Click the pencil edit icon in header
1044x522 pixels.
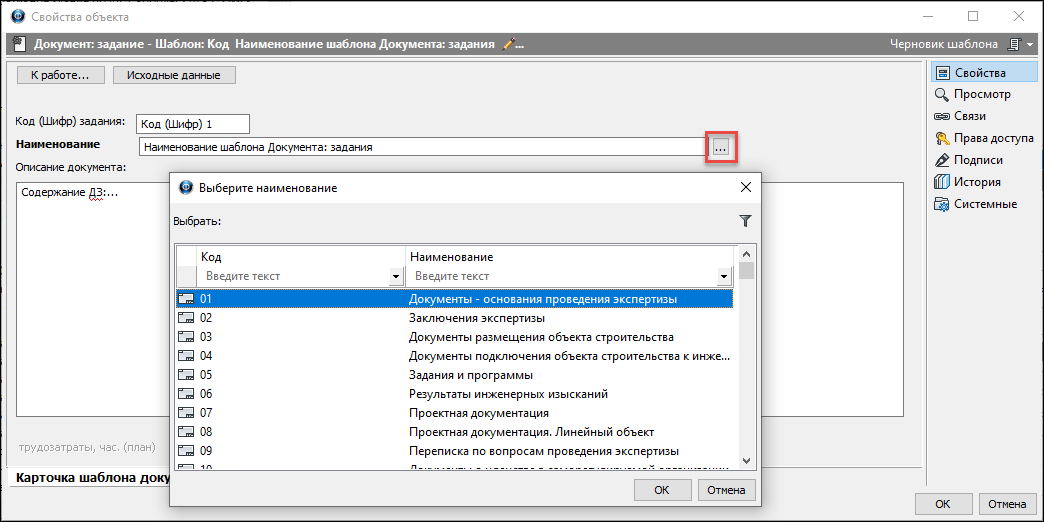509,44
